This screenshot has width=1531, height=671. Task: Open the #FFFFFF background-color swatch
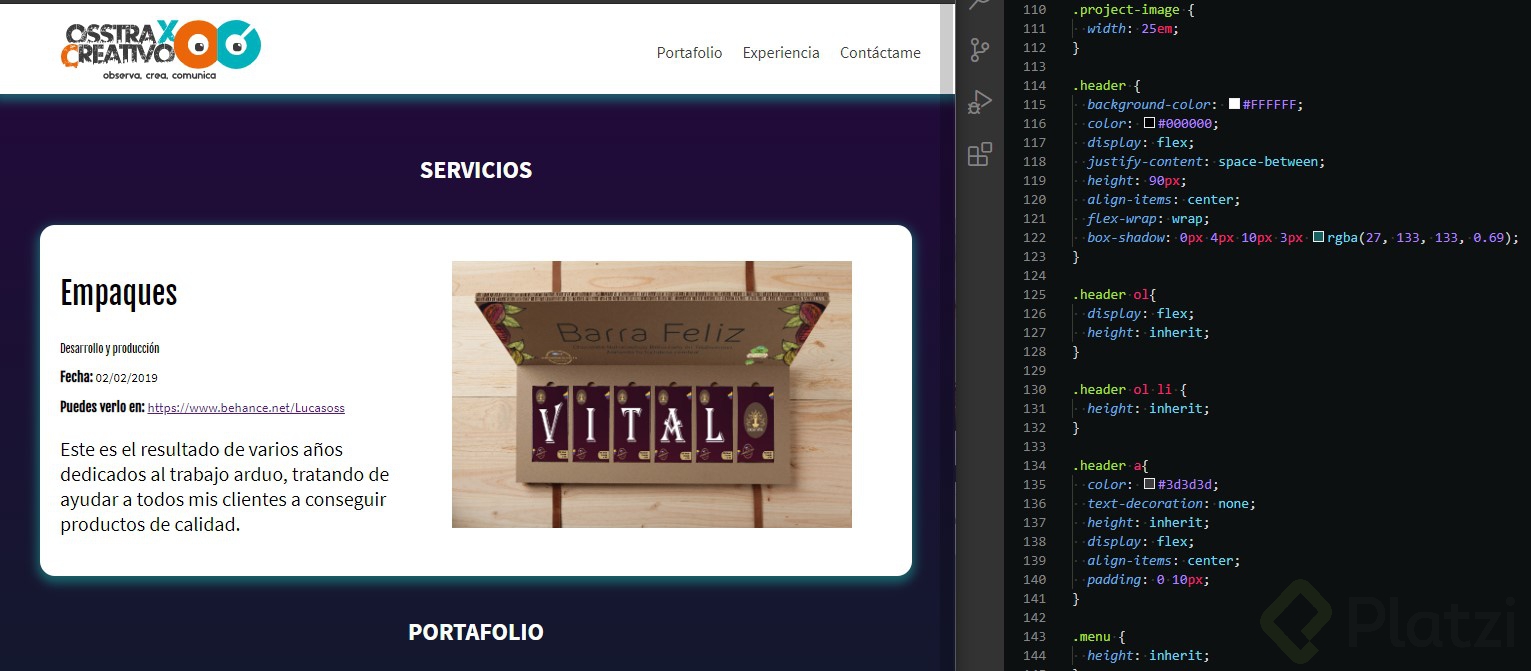(1234, 104)
